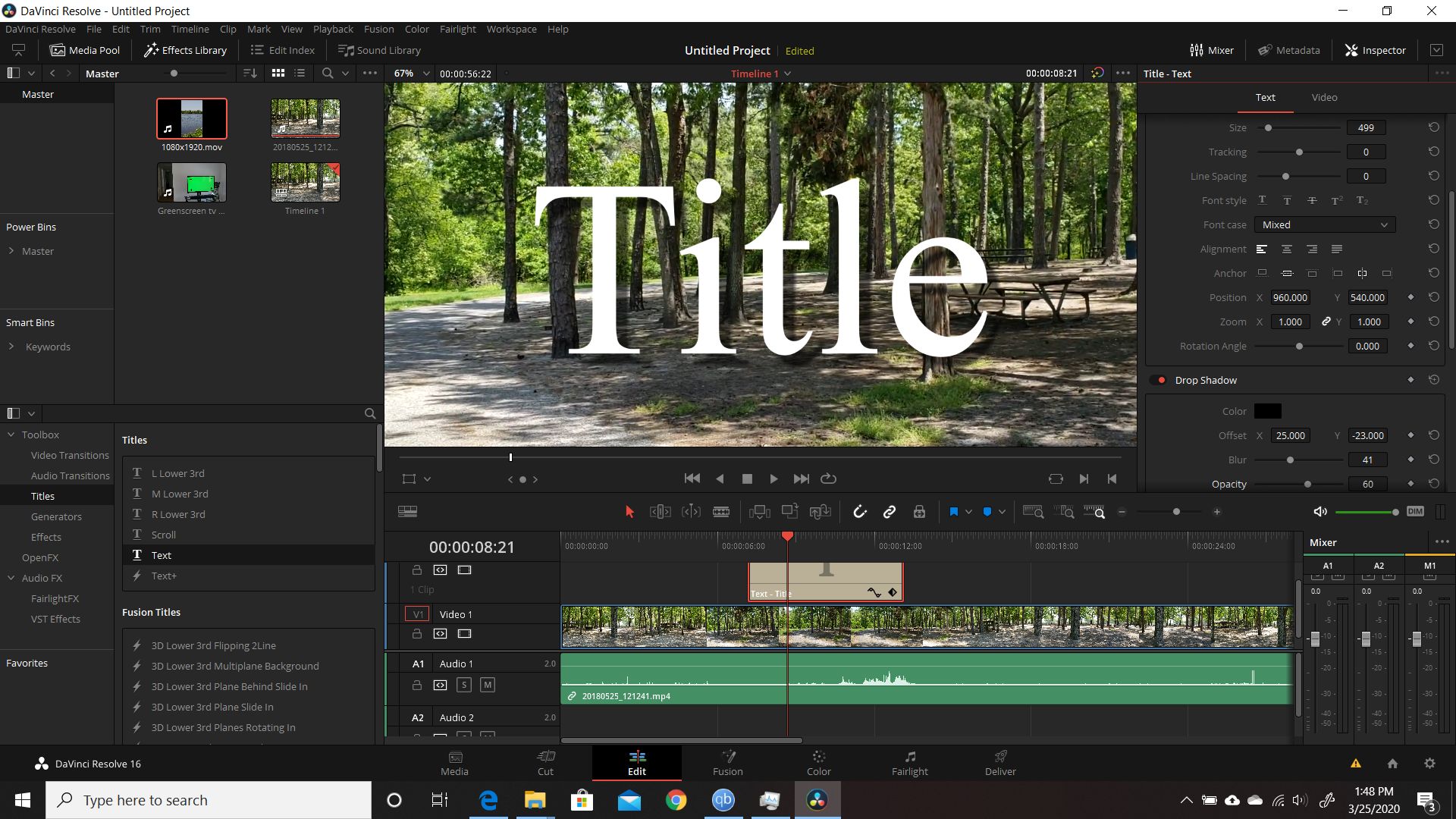
Task: Toggle the Position Lock icon
Action: pos(919,512)
